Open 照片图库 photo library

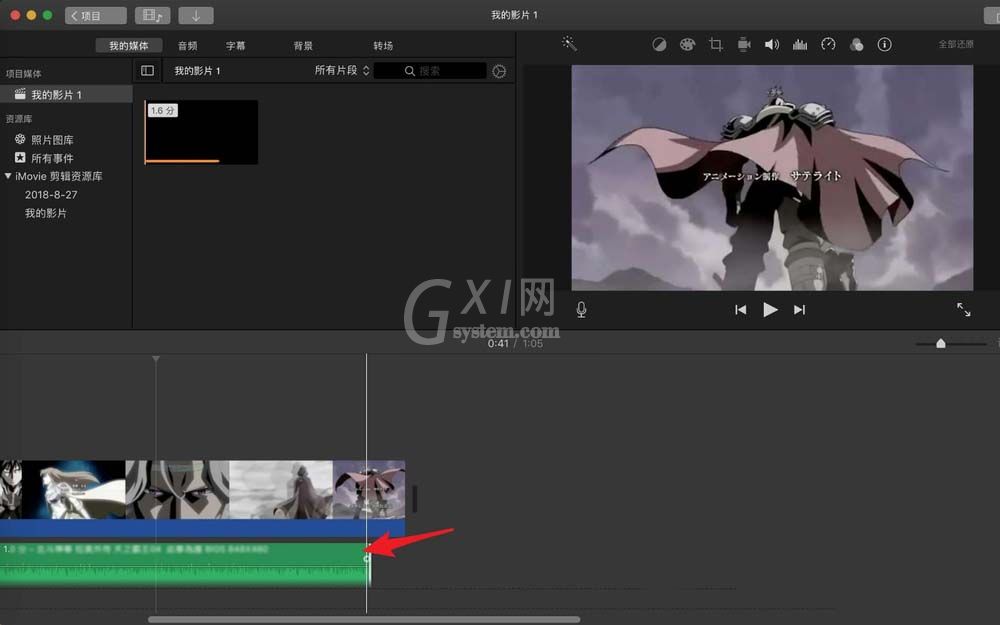click(44, 140)
